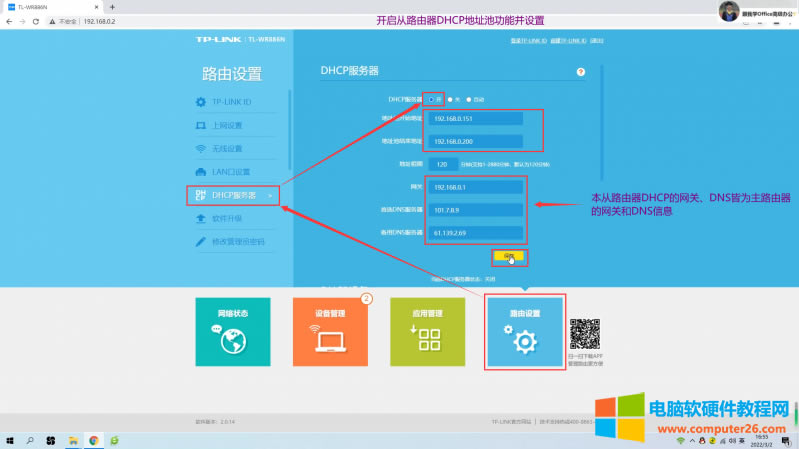The width and height of the screenshot is (799, 449).
Task: Open TP-LINK ID settings in sidebar
Action: pyautogui.click(x=229, y=103)
